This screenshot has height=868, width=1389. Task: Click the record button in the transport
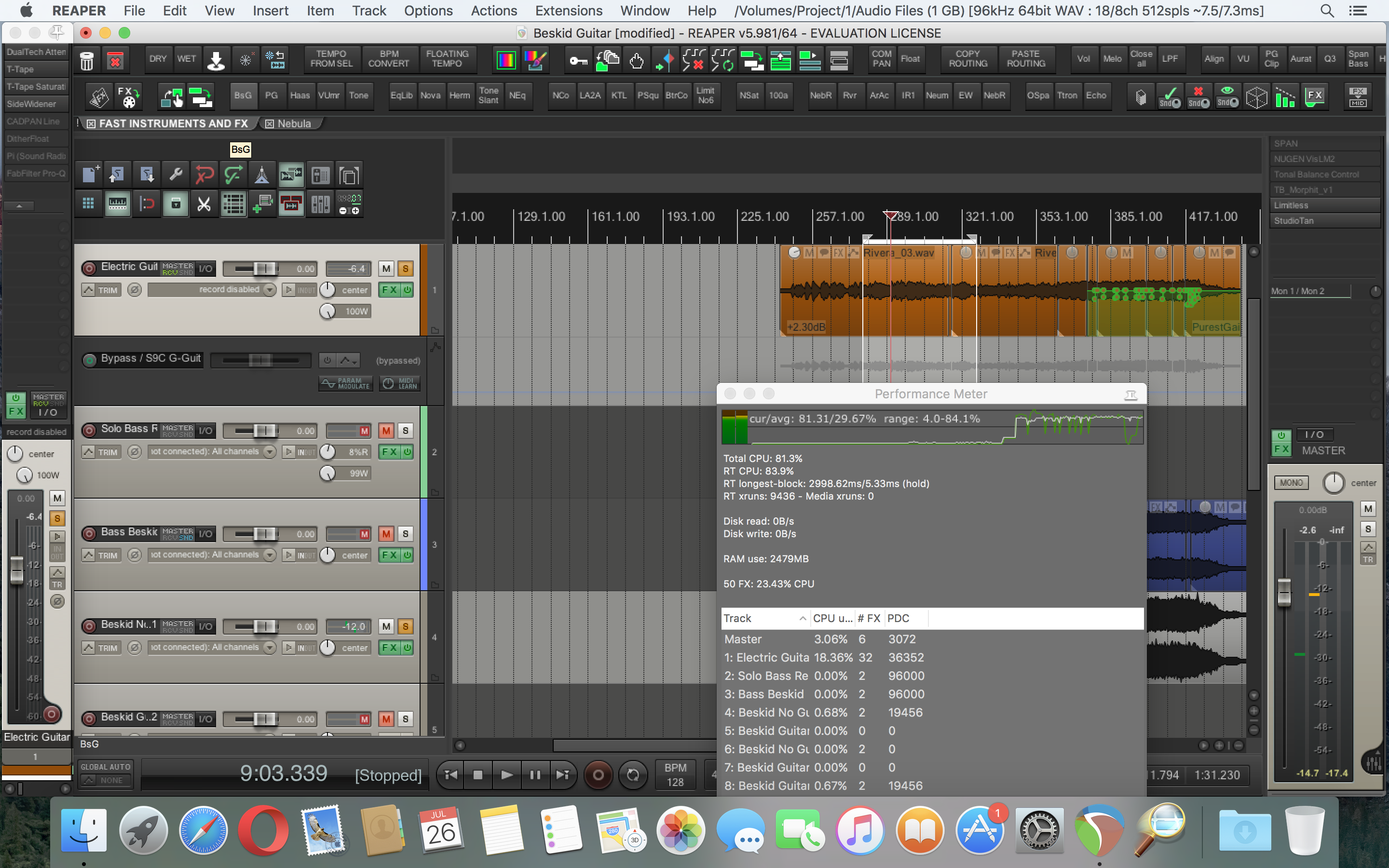598,775
